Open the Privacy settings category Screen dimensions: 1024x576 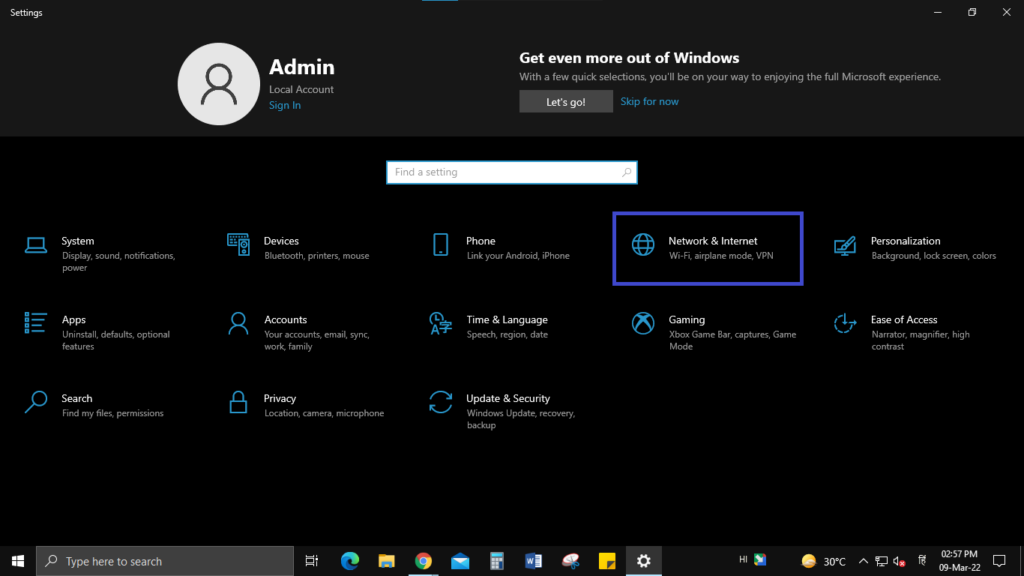click(x=304, y=405)
